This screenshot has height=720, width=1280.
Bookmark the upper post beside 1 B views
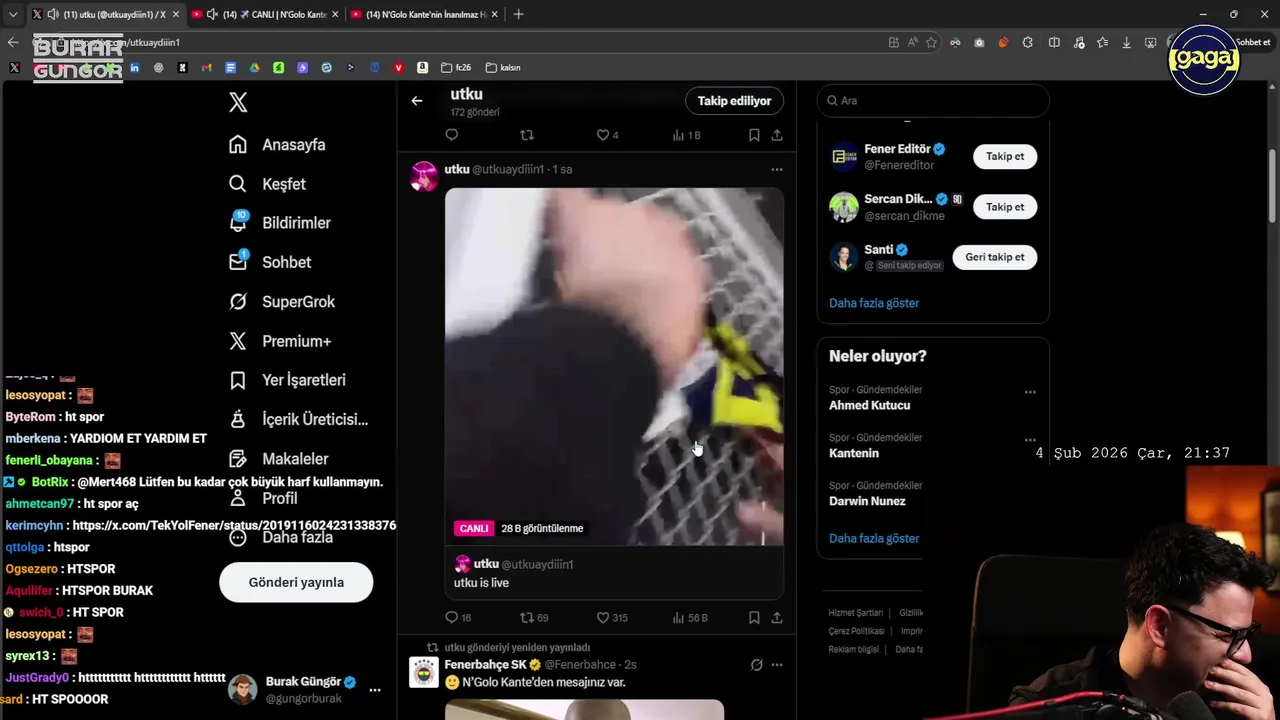coord(754,135)
